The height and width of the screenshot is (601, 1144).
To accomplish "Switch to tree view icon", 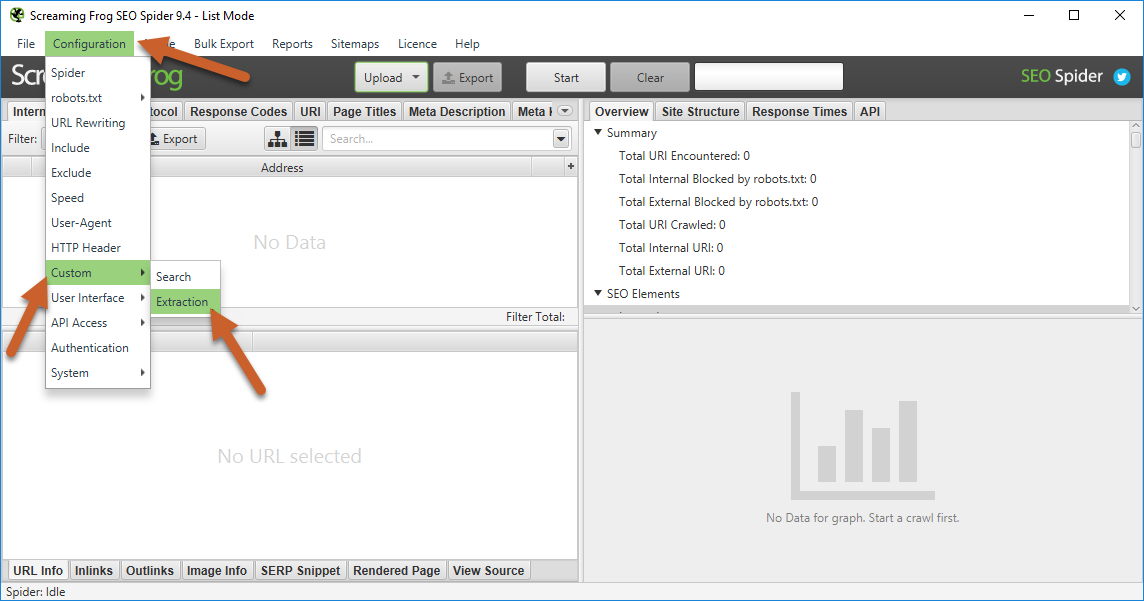I will (277, 139).
